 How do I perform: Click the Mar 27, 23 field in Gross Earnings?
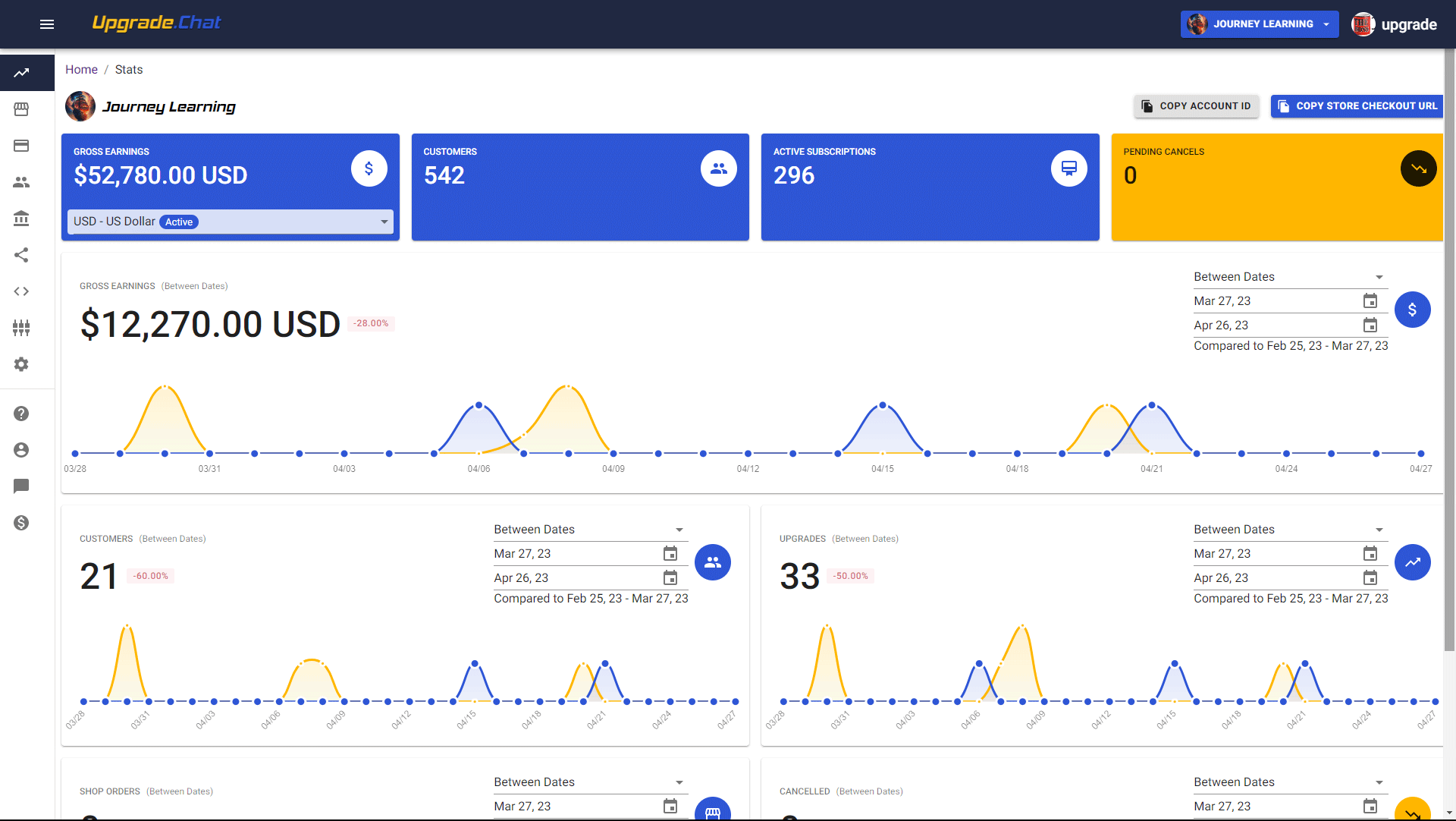coord(1291,301)
